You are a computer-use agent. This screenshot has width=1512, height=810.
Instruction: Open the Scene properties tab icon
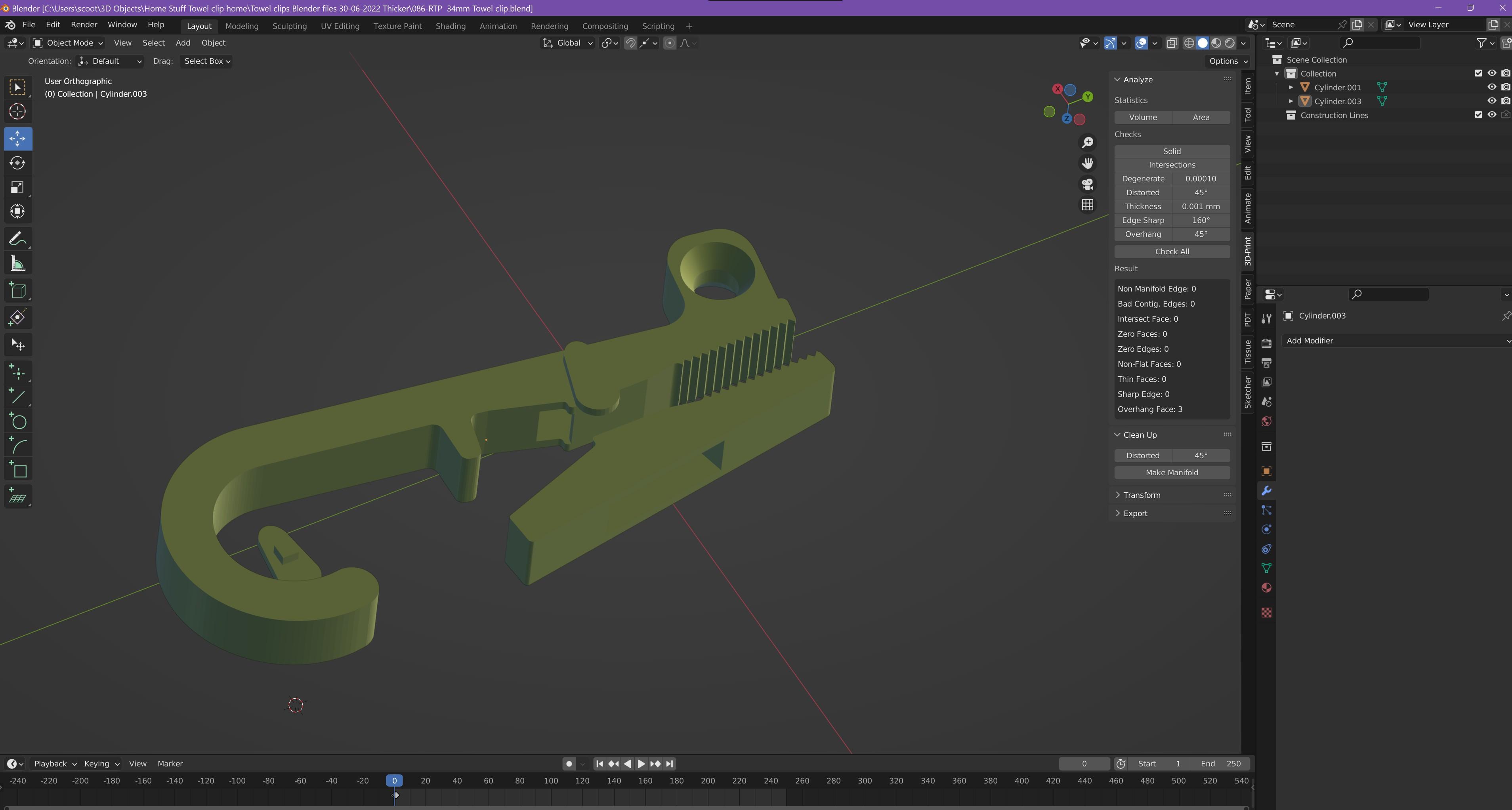[x=1267, y=402]
